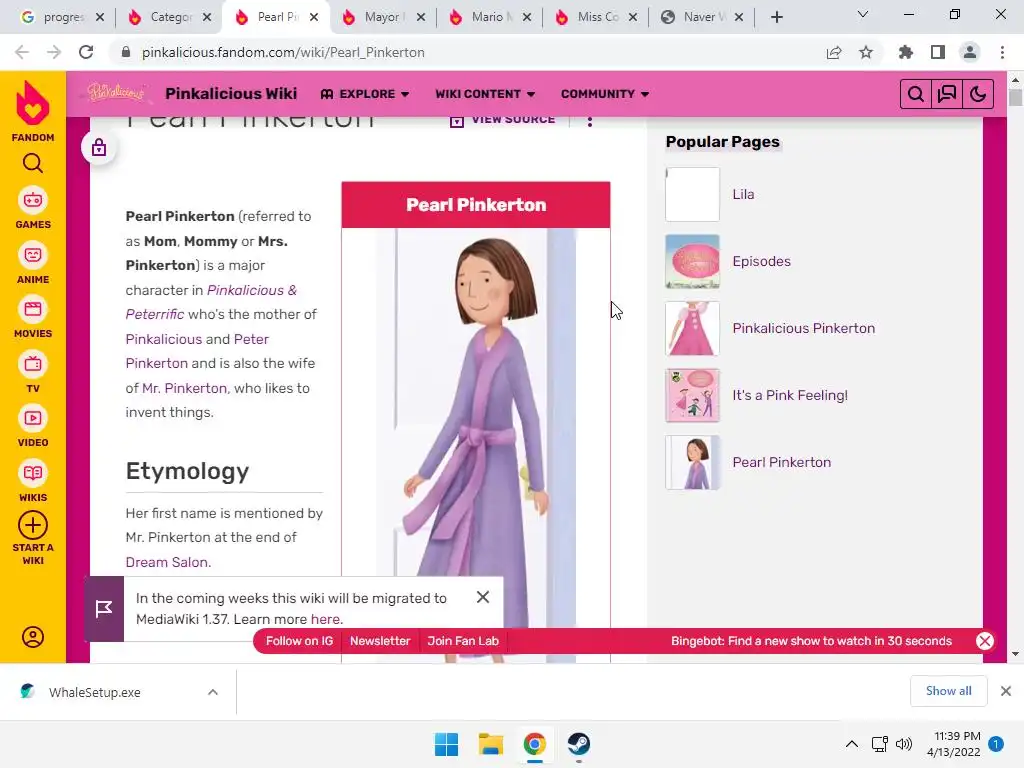The height and width of the screenshot is (768, 1024).
Task: Open the Bingebot find a show link
Action: click(x=811, y=641)
